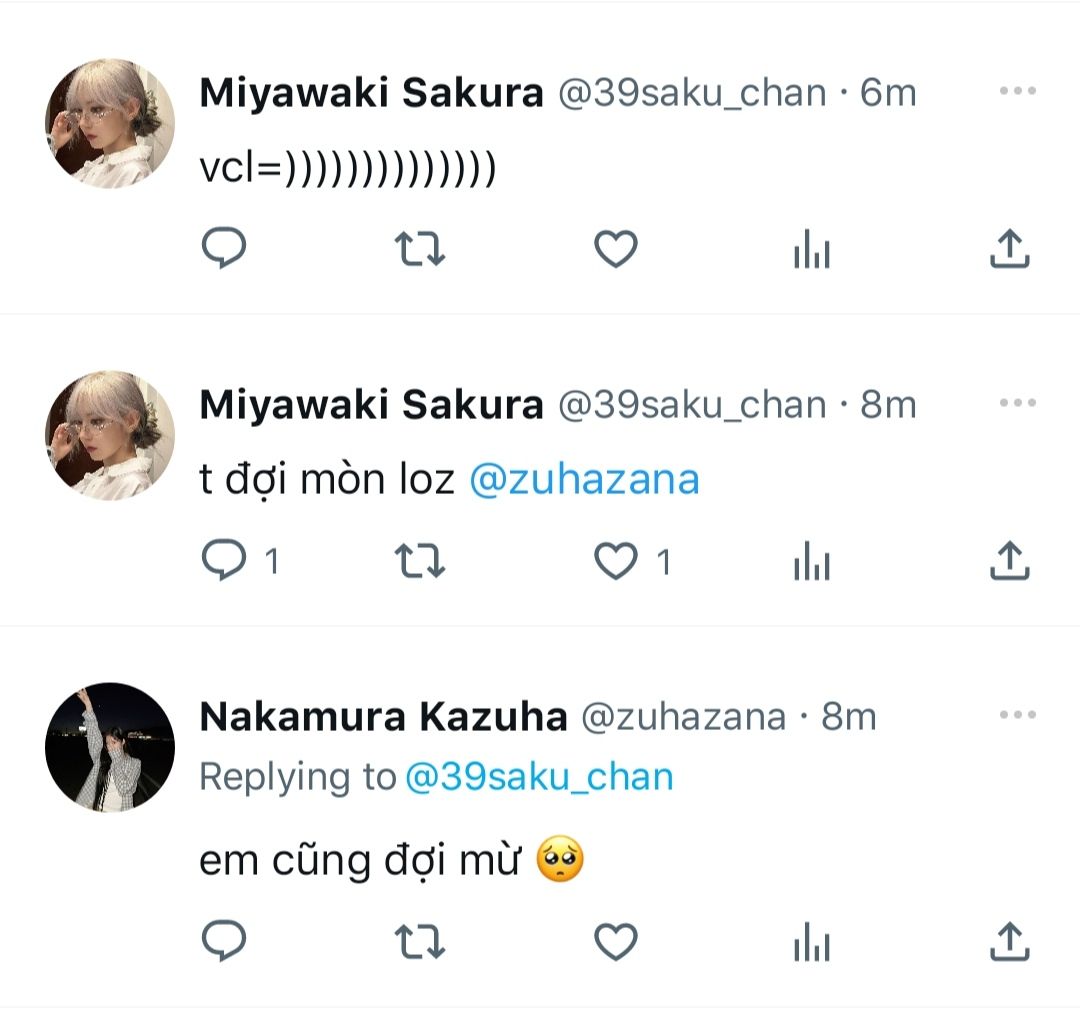Retweet Nakamura Kazuha's reply
The image size is (1080, 1016).
click(420, 941)
